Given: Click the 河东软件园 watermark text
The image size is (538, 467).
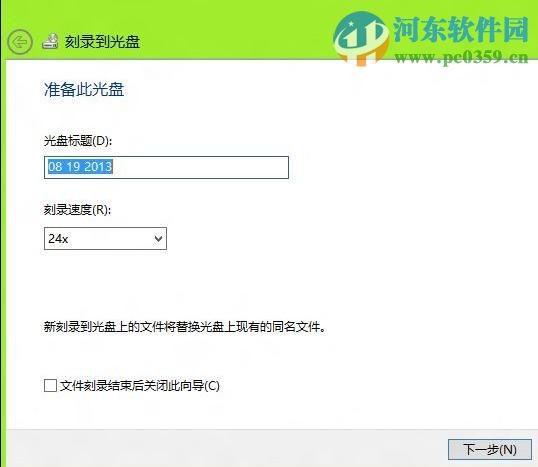Looking at the screenshot, I should click(x=460, y=30).
